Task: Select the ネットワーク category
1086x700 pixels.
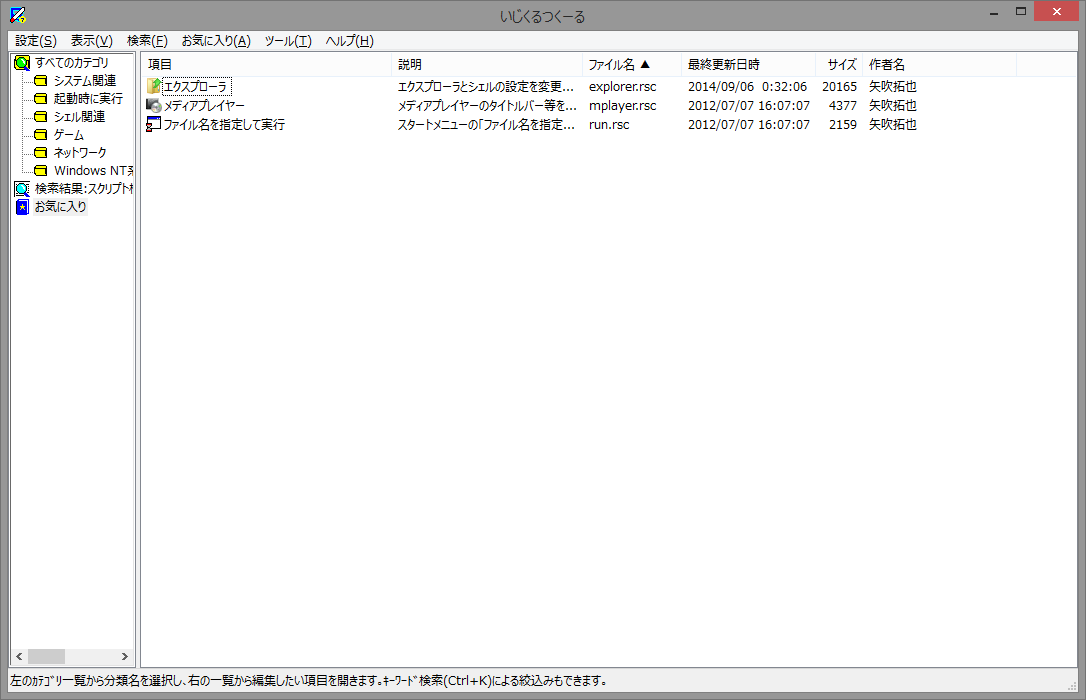Action: 80,153
